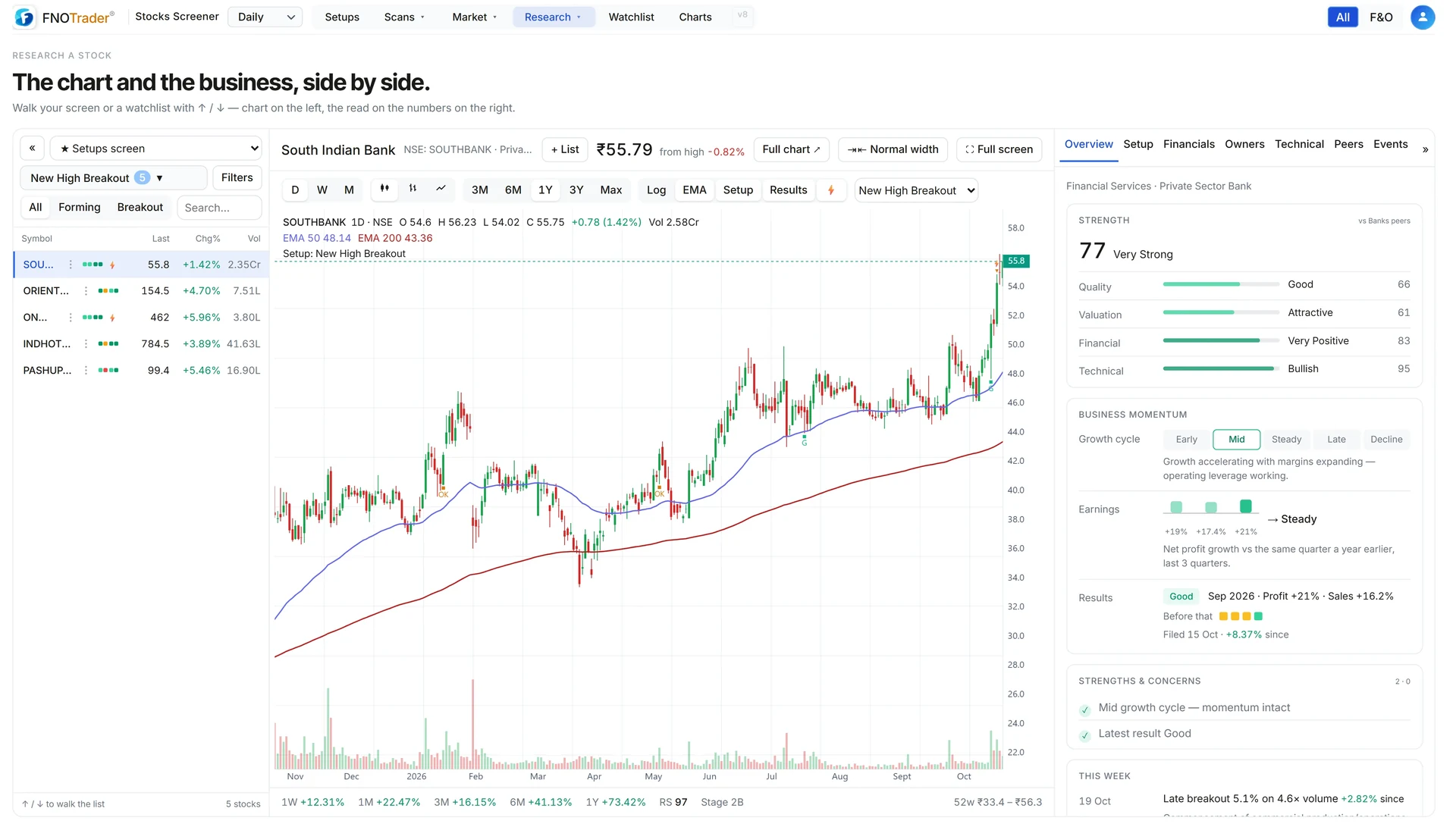Switch universe to All

tap(1342, 17)
